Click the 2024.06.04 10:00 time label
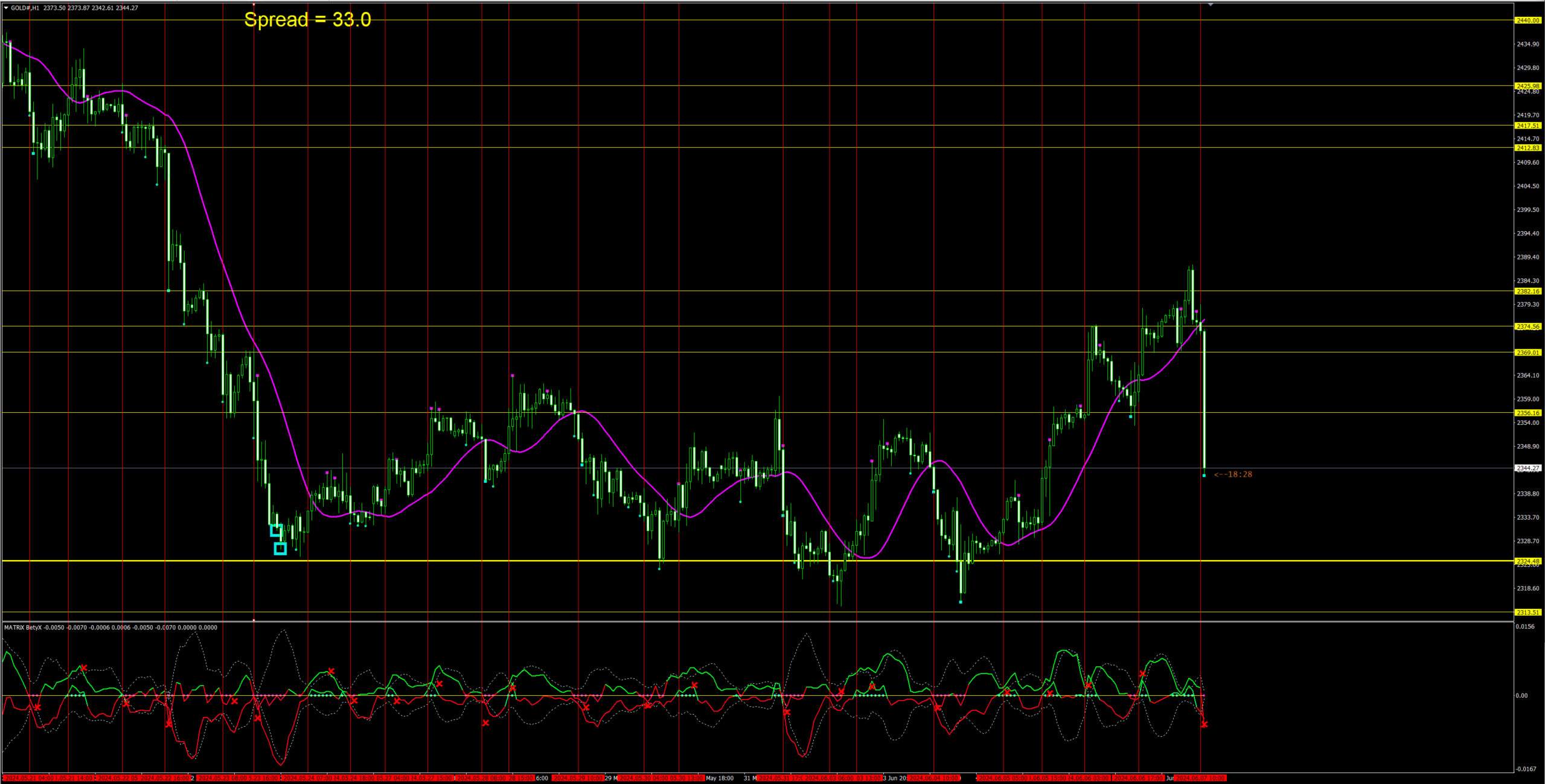The height and width of the screenshot is (784, 1545). click(x=933, y=779)
